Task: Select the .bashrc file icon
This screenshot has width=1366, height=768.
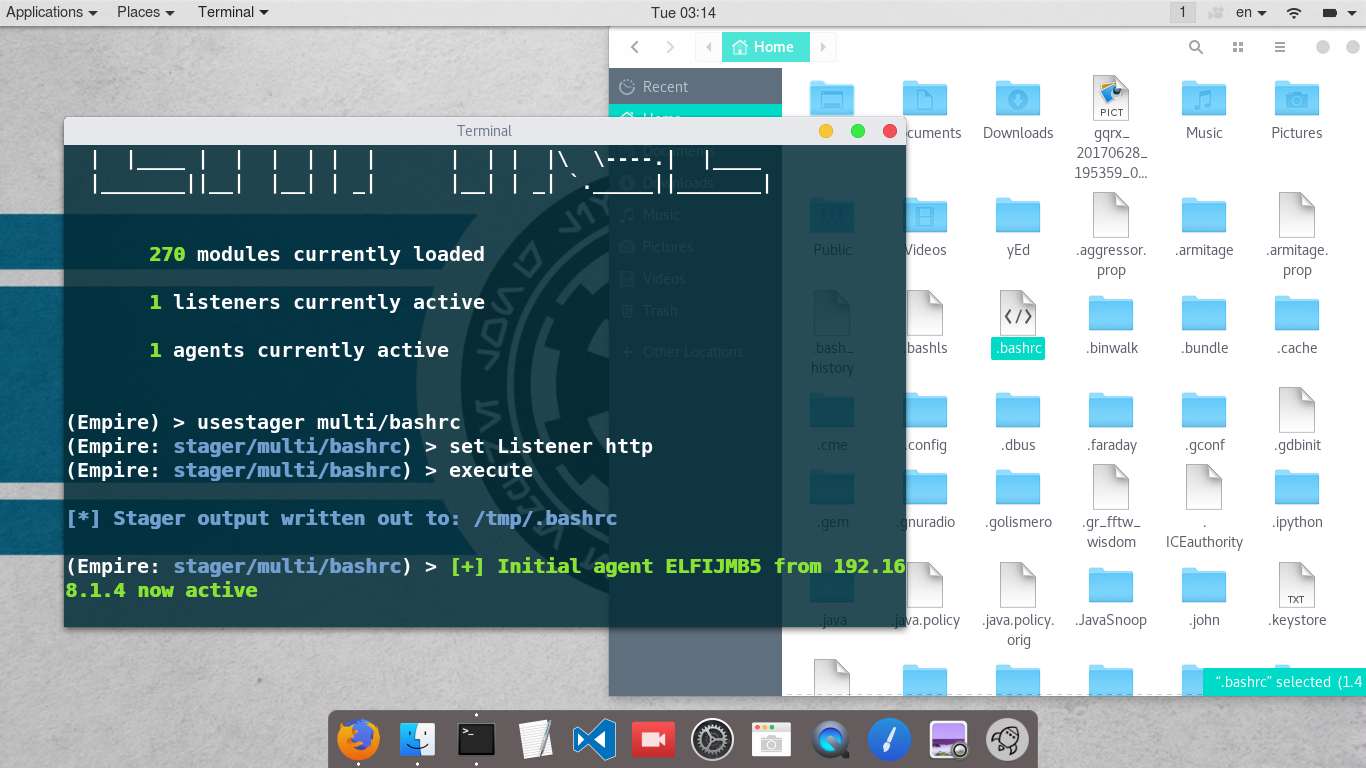Action: click(1018, 313)
